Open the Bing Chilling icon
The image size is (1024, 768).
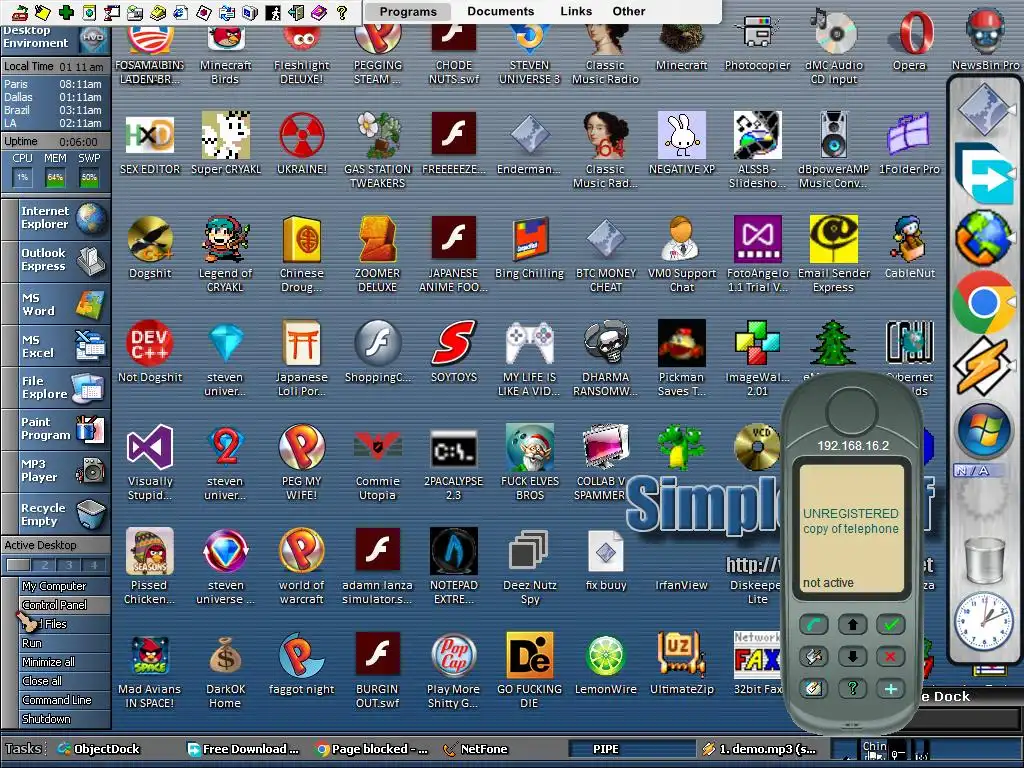(x=530, y=239)
